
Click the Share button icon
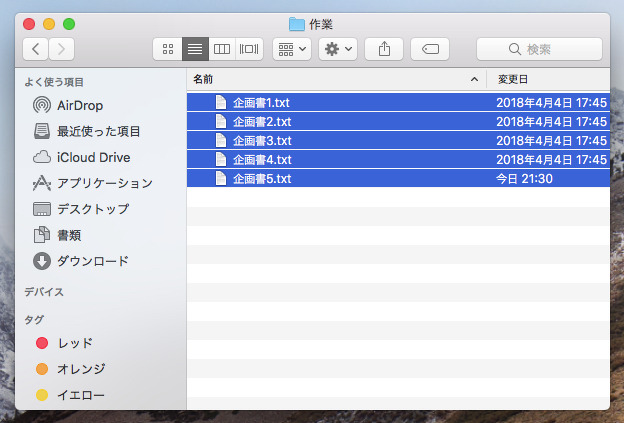click(x=384, y=48)
